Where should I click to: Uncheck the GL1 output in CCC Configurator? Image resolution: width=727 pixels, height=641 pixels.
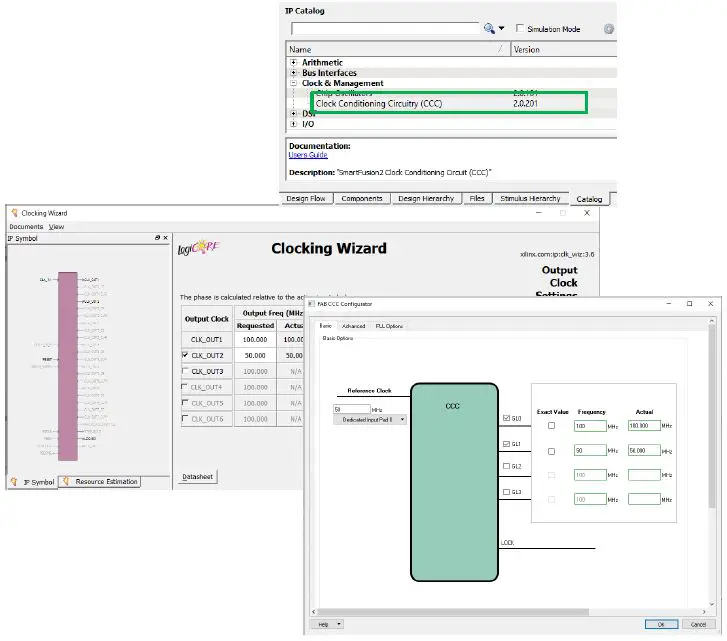(x=506, y=444)
